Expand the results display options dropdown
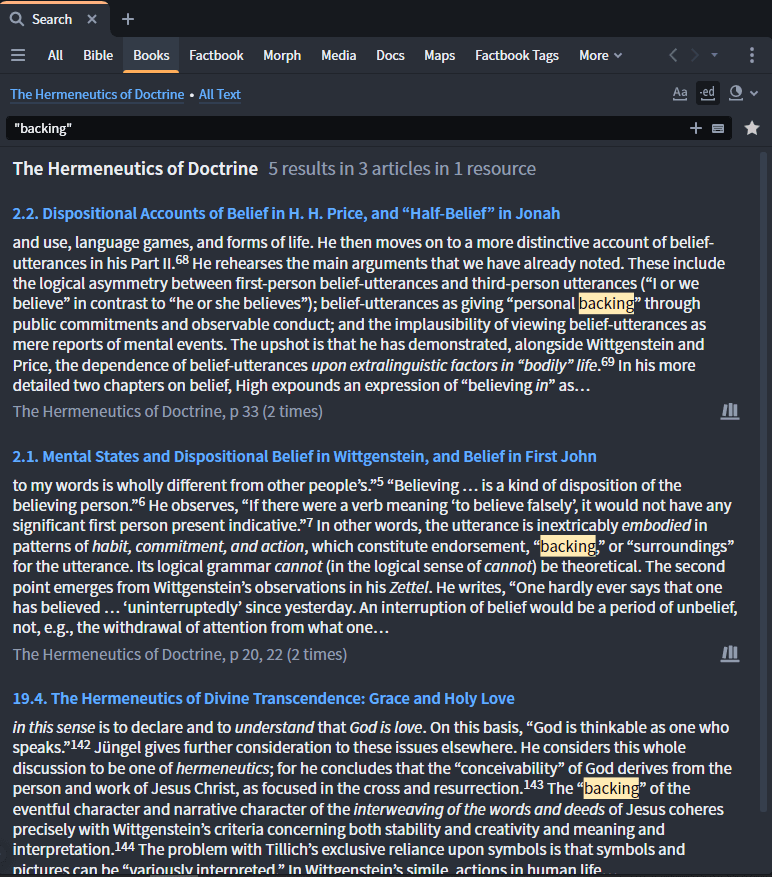772x877 pixels. (743, 93)
